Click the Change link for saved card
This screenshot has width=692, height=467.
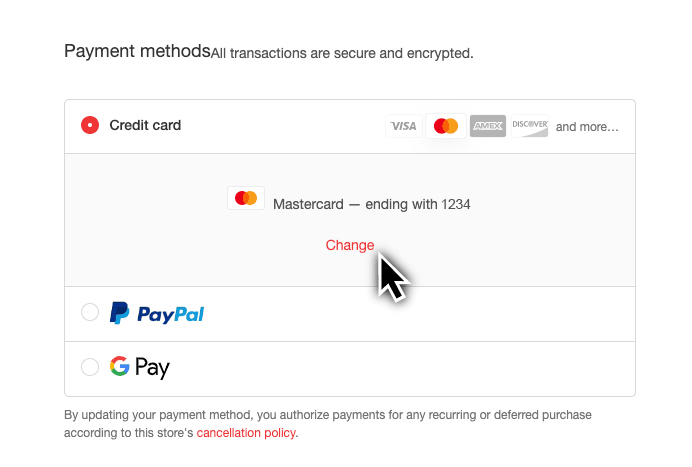click(350, 245)
